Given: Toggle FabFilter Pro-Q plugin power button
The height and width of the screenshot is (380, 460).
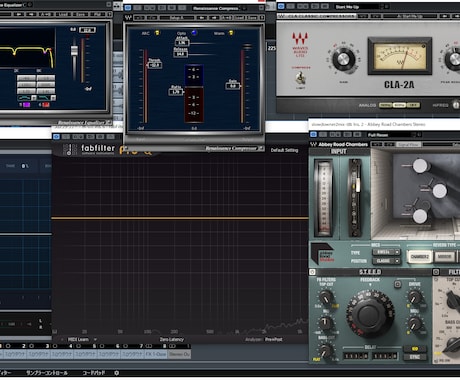Looking at the screenshot, I should pyautogui.click(x=56, y=137).
